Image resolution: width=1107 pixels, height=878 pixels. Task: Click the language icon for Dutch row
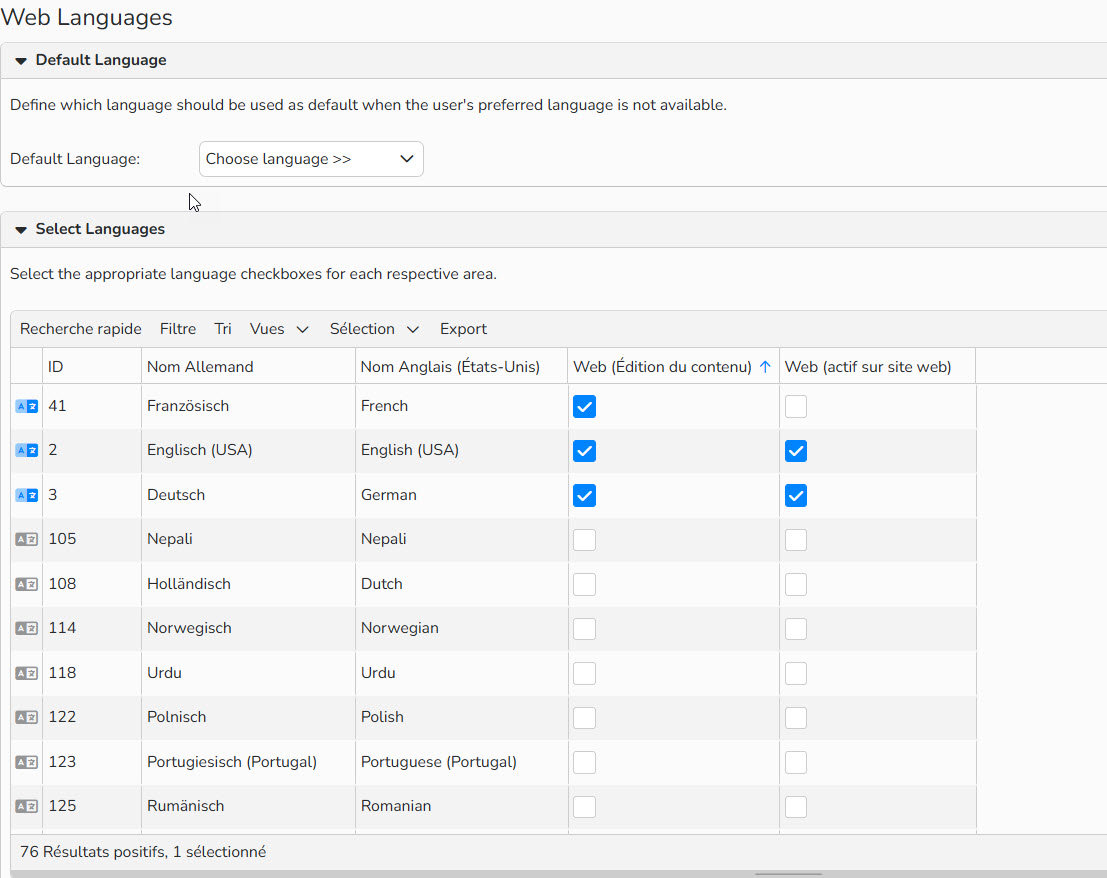[27, 584]
